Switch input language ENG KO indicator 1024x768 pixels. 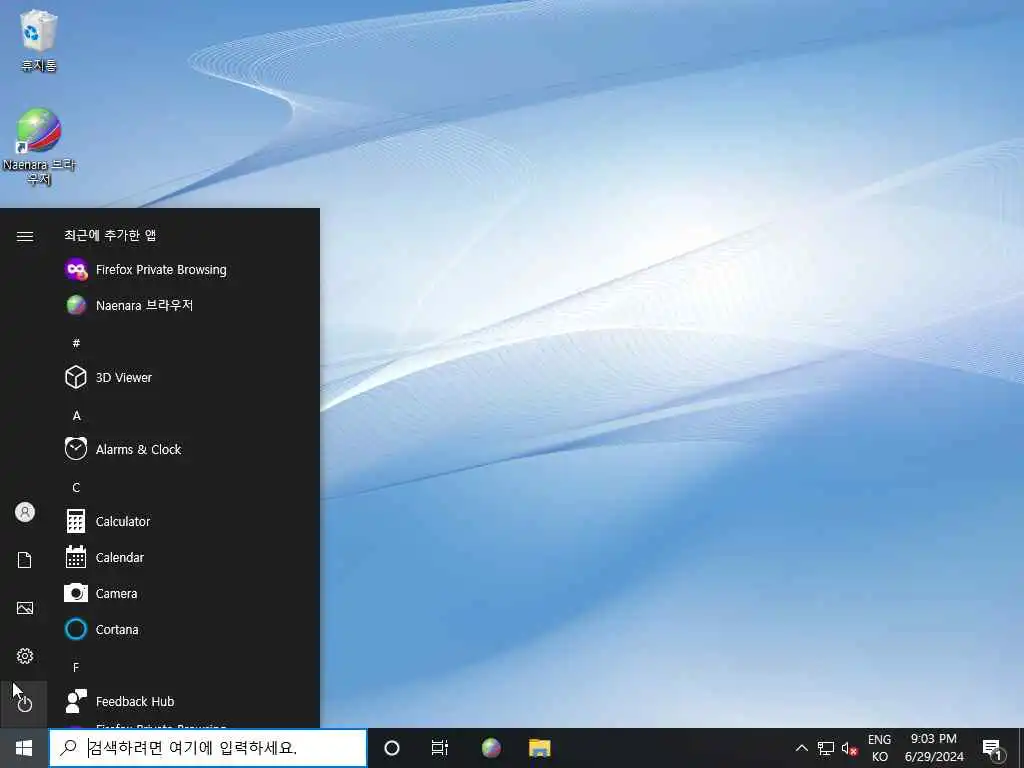[879, 748]
